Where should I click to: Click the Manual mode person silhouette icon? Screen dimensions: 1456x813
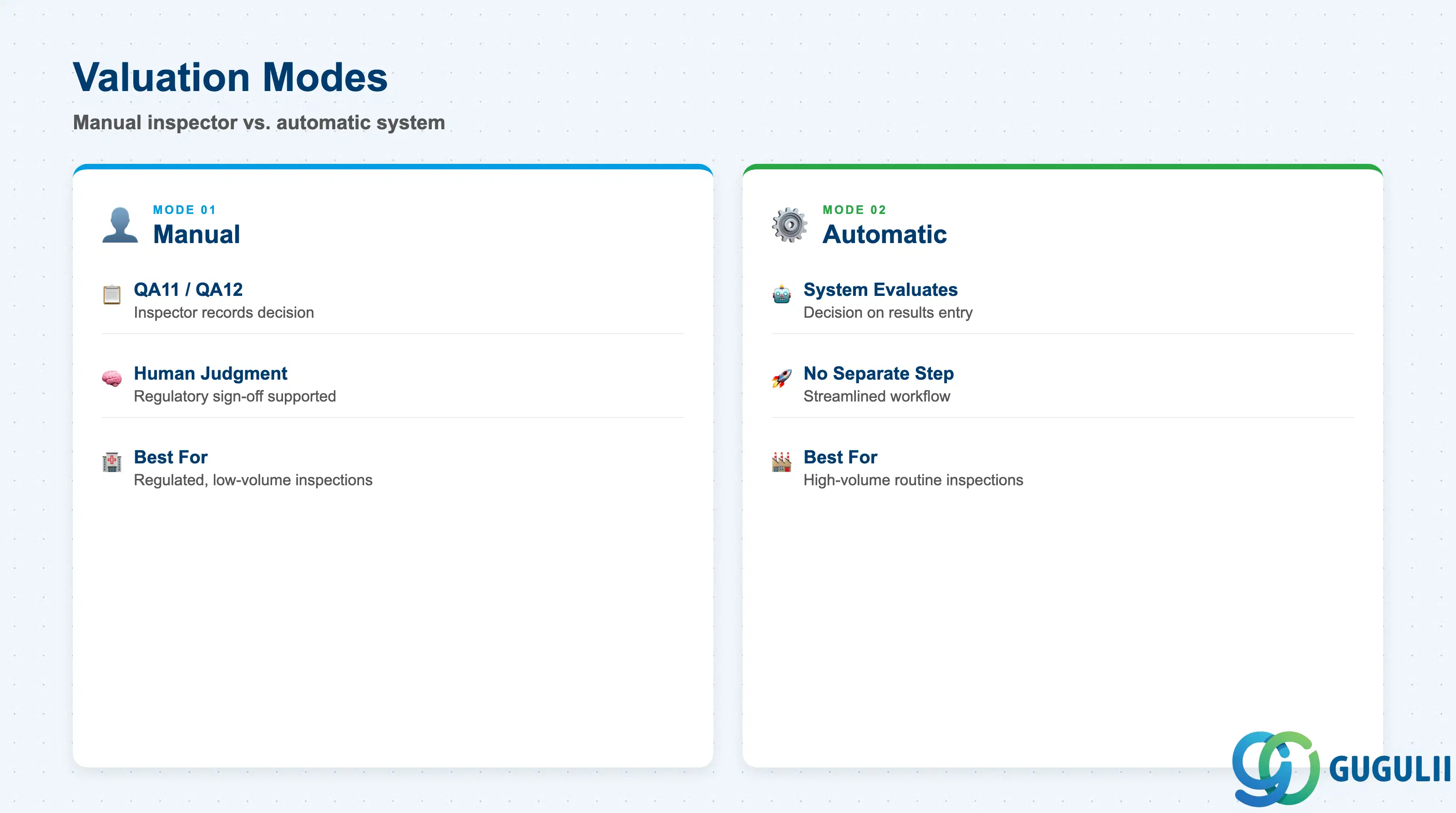tap(120, 225)
